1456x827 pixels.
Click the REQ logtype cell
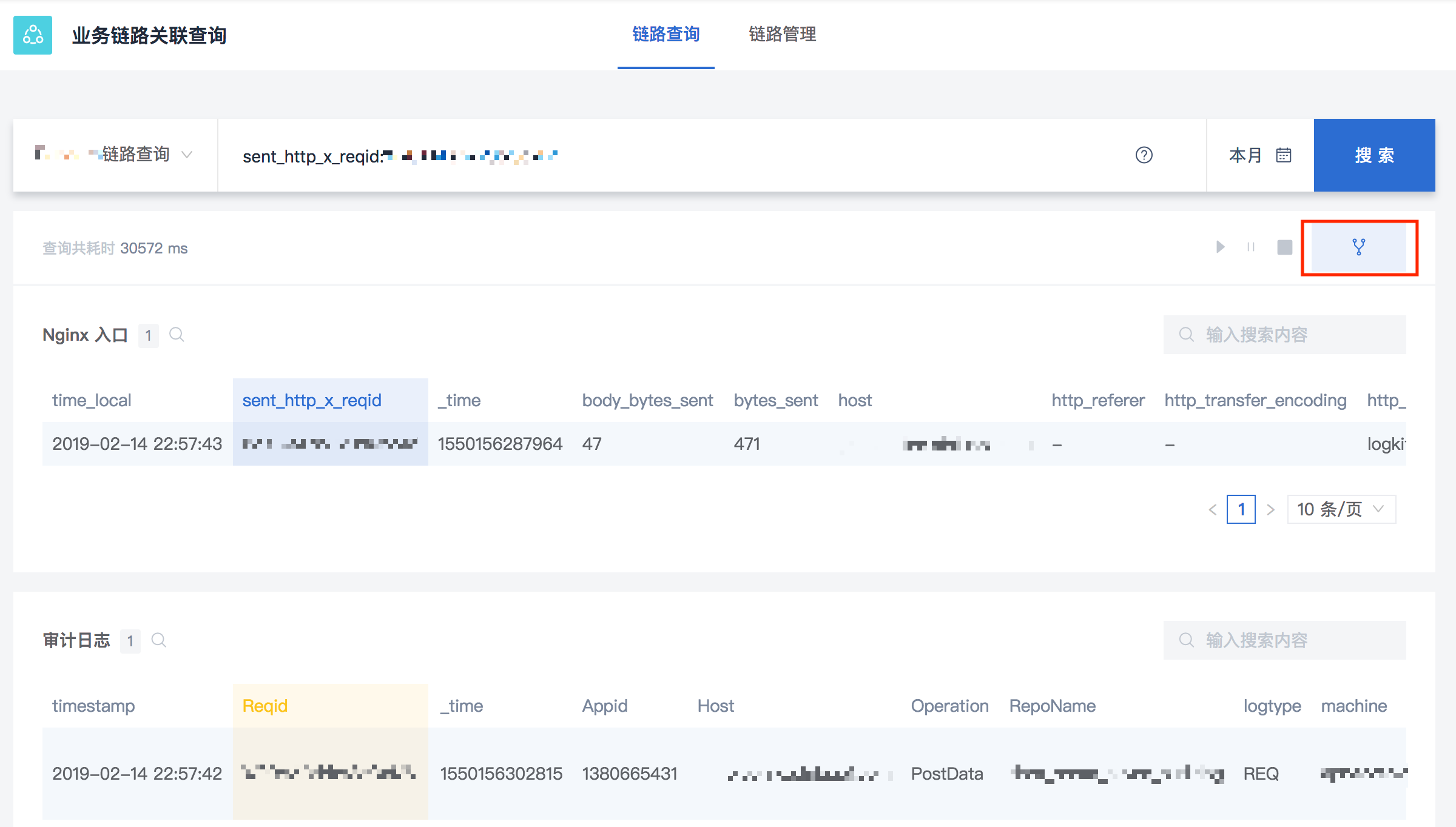[1261, 774]
